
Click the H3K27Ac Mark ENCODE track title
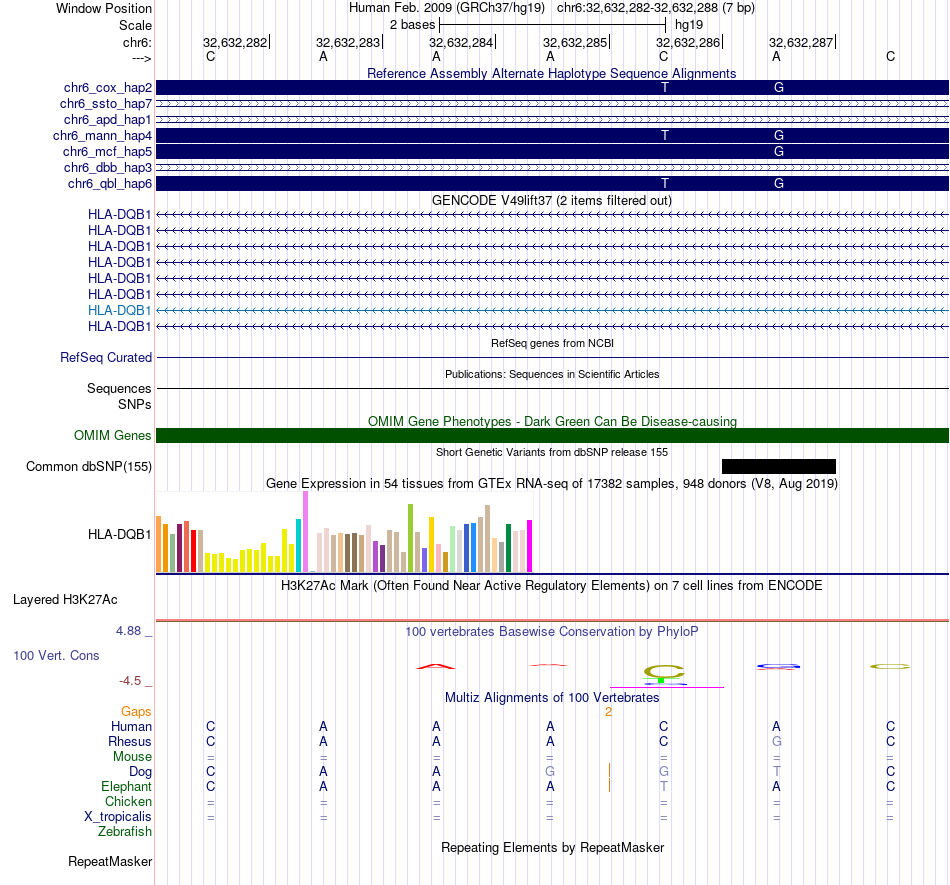[552, 586]
